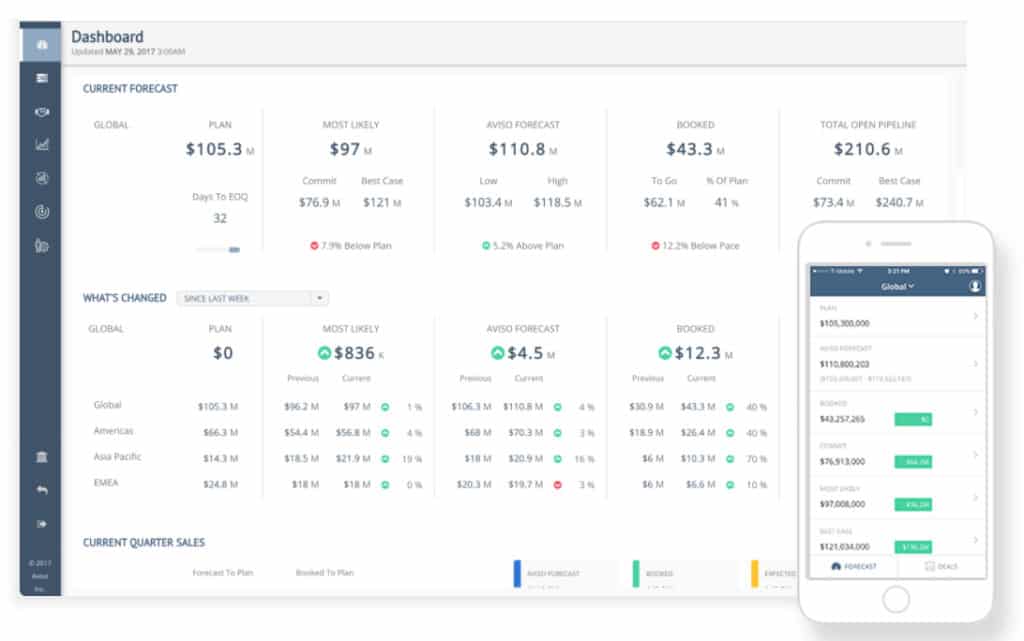Expand the Booked row chevron on phone
1024x641 pixels.
tap(975, 412)
